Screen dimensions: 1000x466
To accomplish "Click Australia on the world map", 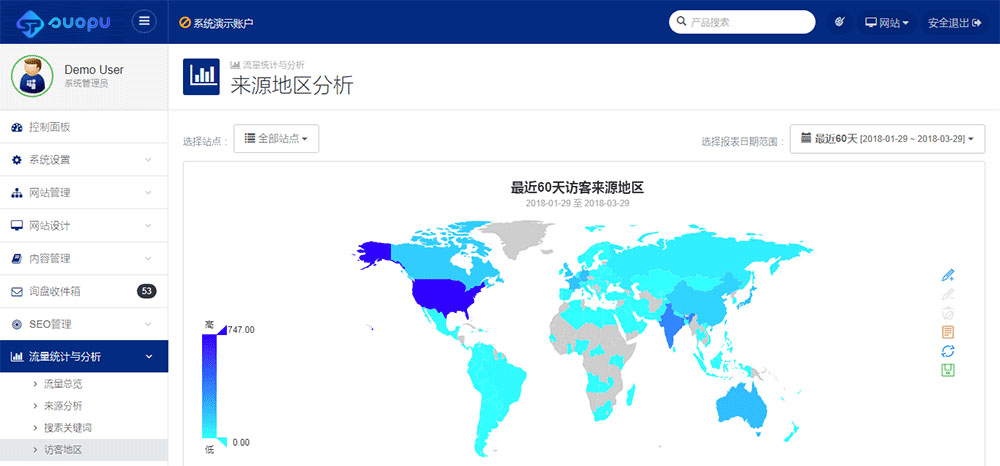I will coord(741,406).
